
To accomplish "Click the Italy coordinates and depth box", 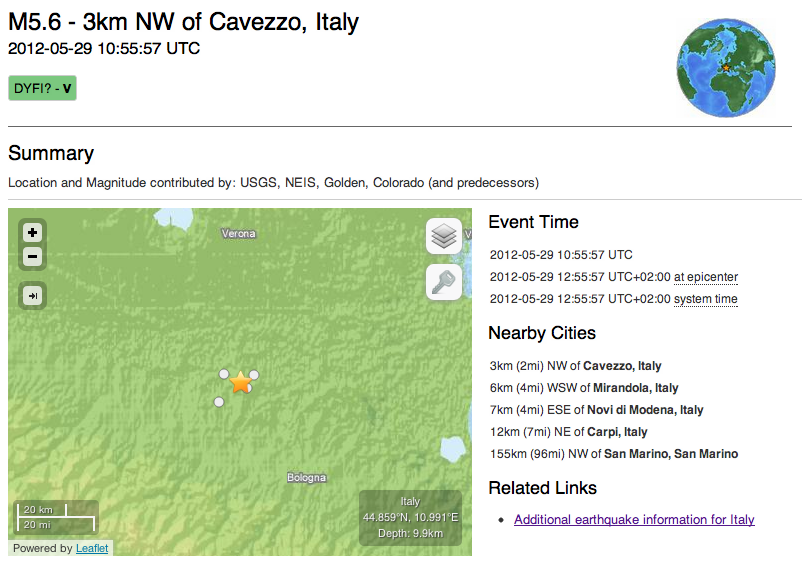I will pyautogui.click(x=410, y=517).
